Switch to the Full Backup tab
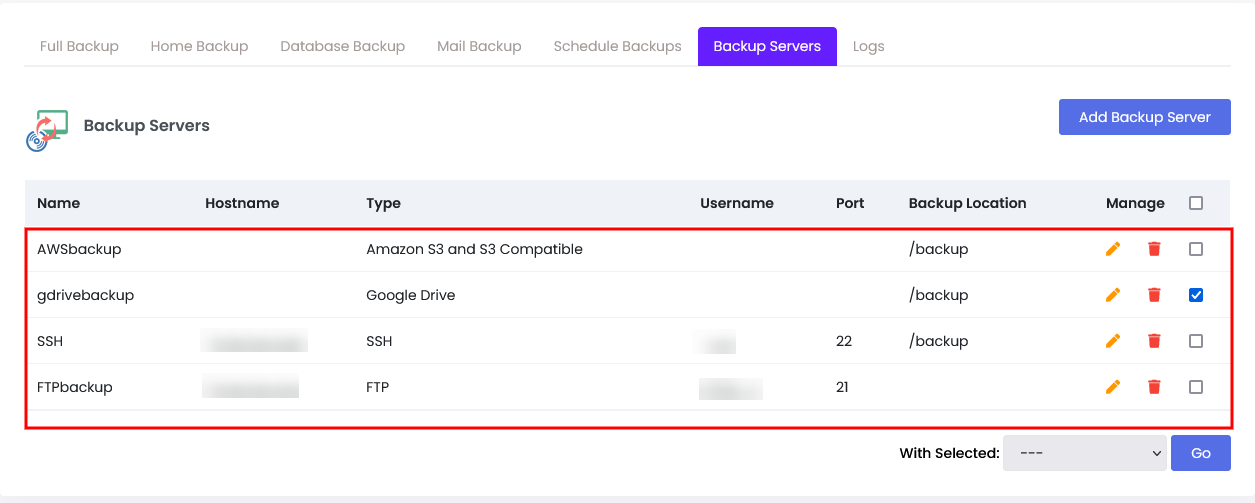 click(x=79, y=46)
